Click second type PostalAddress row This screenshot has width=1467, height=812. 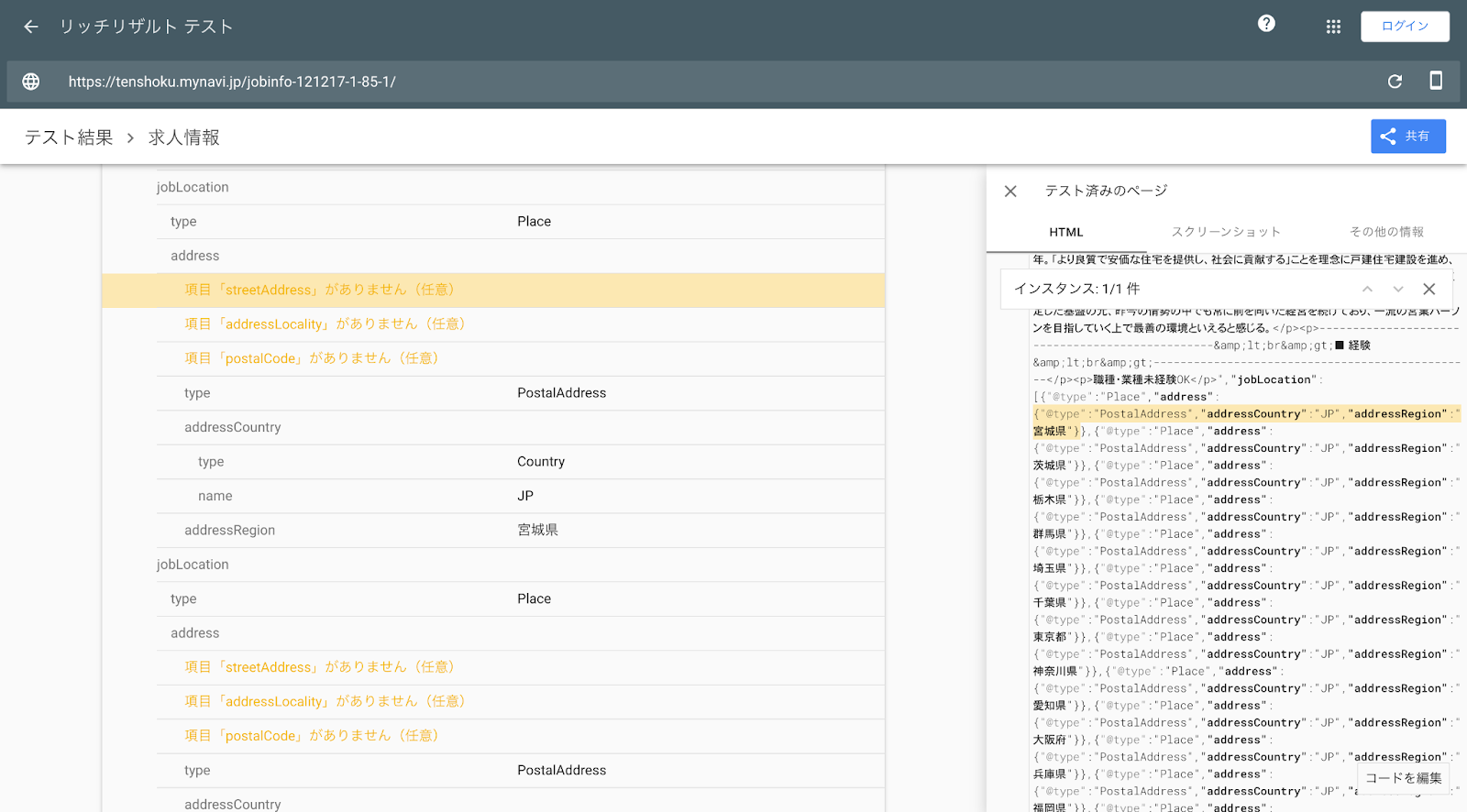(x=521, y=771)
